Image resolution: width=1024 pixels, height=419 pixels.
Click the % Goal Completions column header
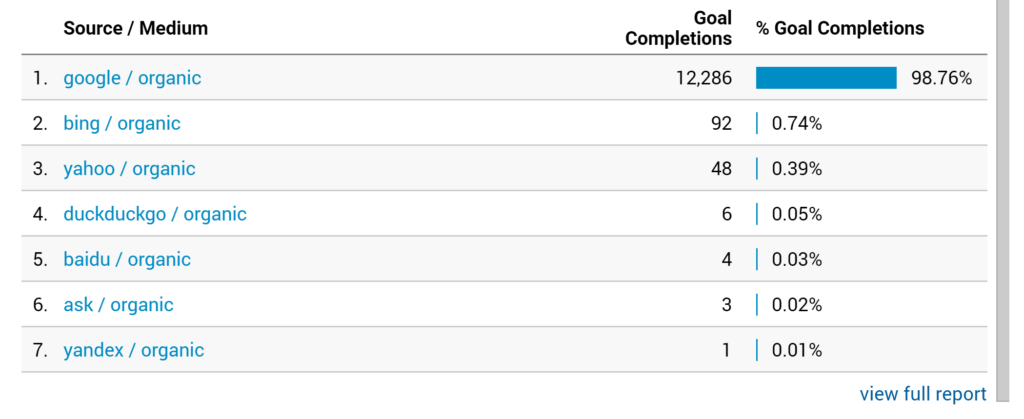coord(840,28)
